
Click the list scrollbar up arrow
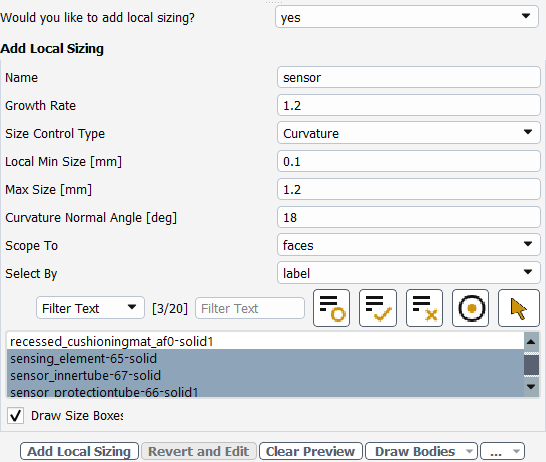point(531,342)
